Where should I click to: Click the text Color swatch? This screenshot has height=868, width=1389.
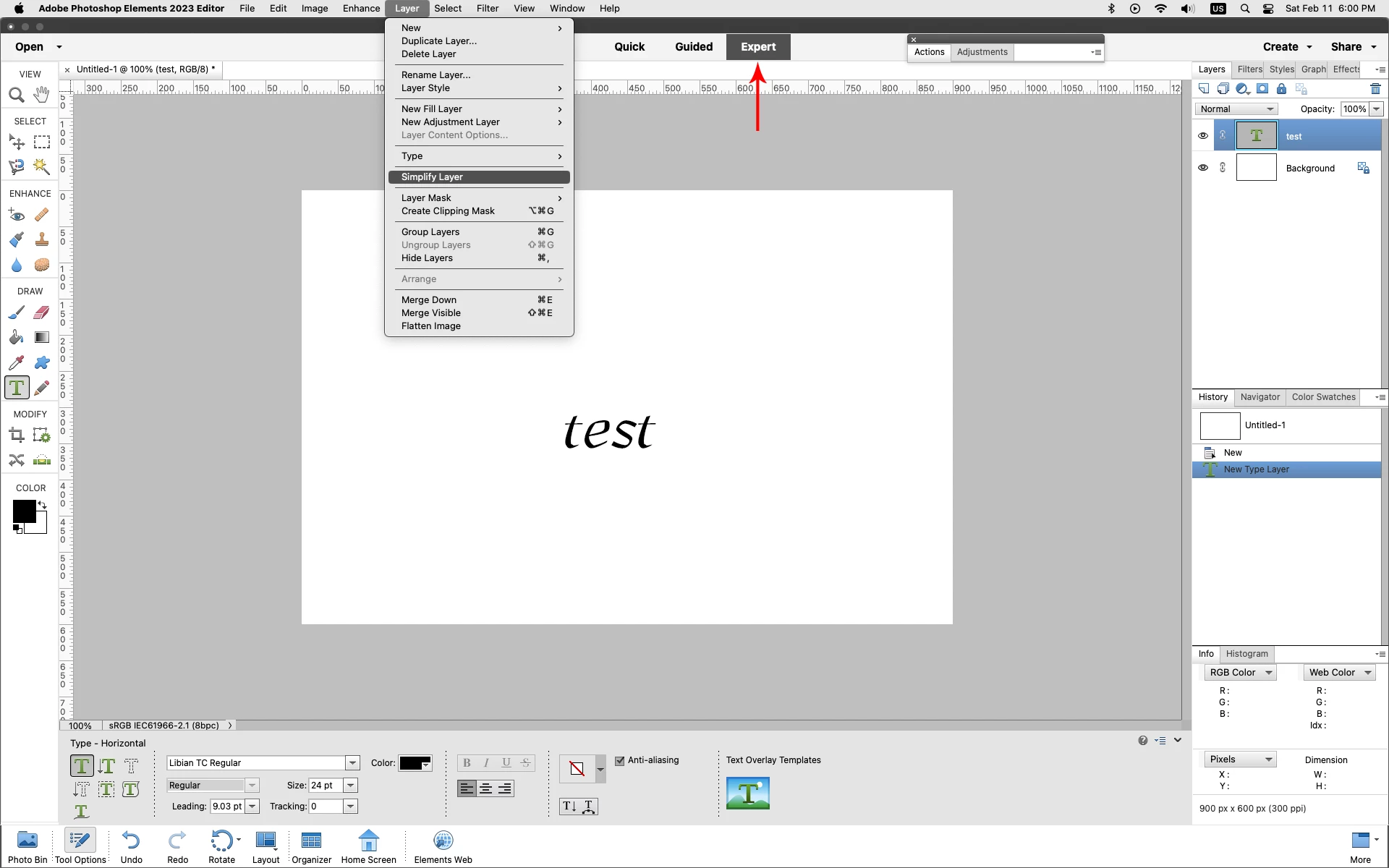pos(415,763)
